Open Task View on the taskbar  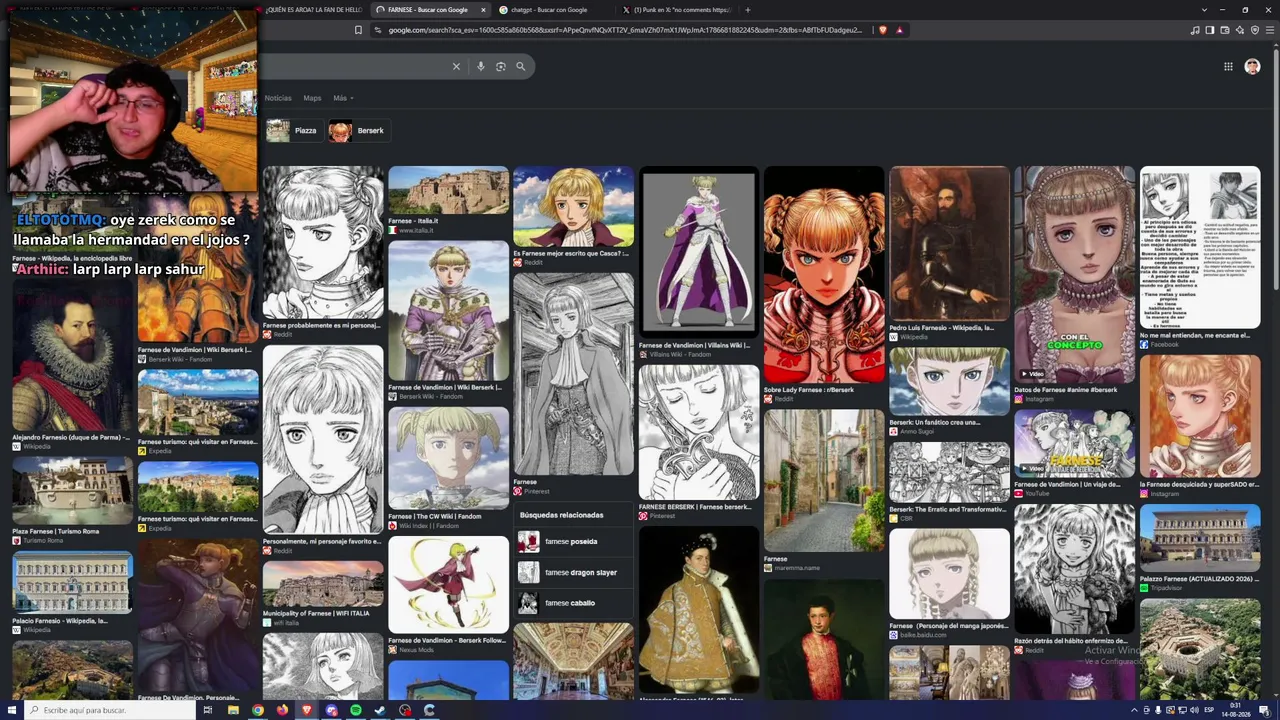[x=208, y=710]
